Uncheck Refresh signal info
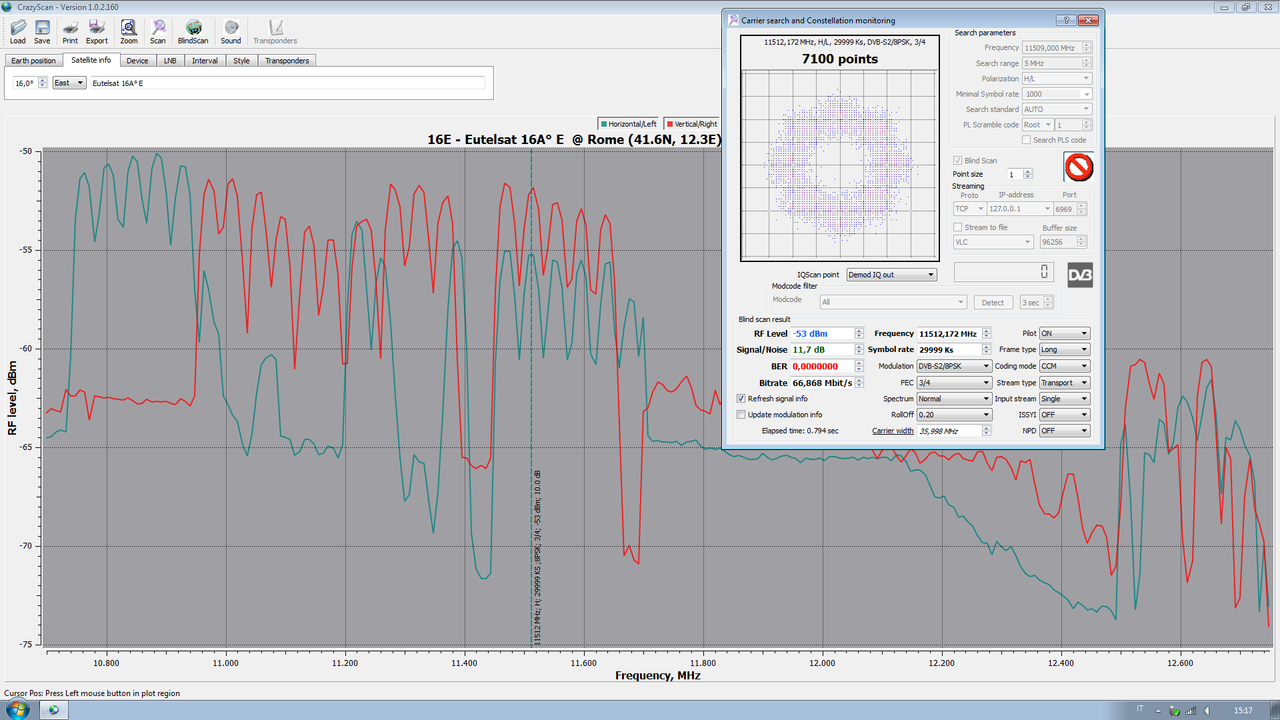The height and width of the screenshot is (720, 1280). click(x=741, y=398)
